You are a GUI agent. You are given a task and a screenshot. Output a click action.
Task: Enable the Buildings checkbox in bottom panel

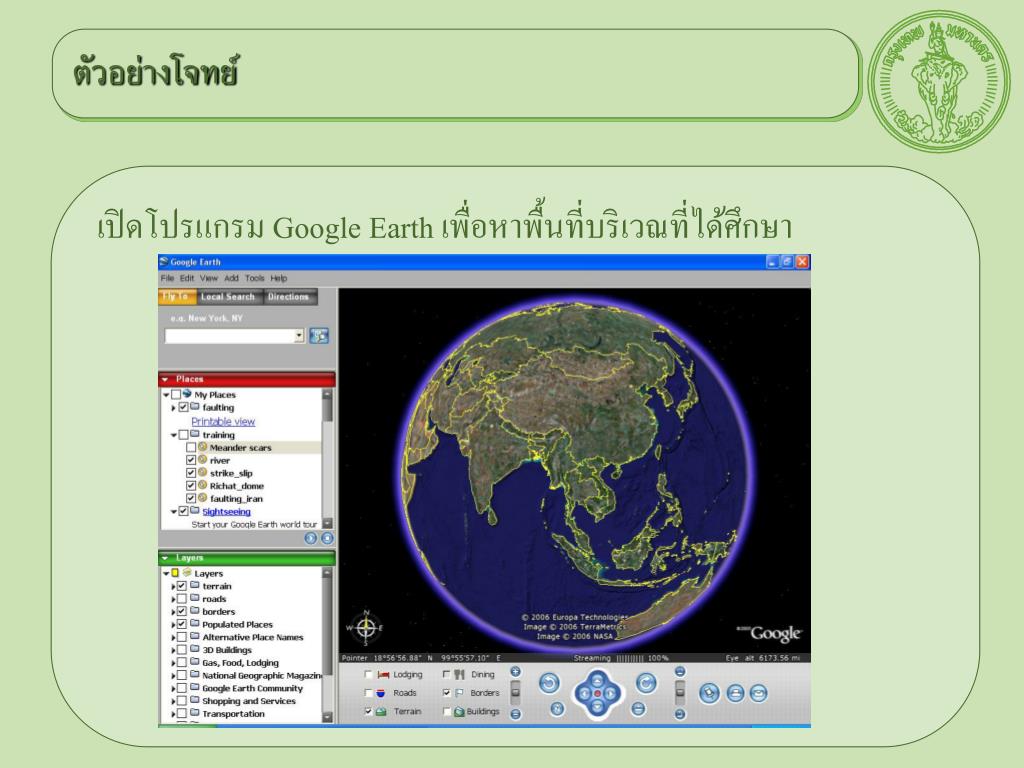pyautogui.click(x=447, y=711)
